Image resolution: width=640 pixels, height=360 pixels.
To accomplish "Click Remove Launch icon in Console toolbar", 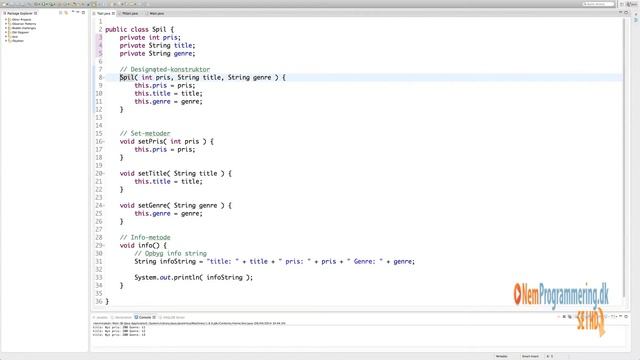I will (564, 317).
